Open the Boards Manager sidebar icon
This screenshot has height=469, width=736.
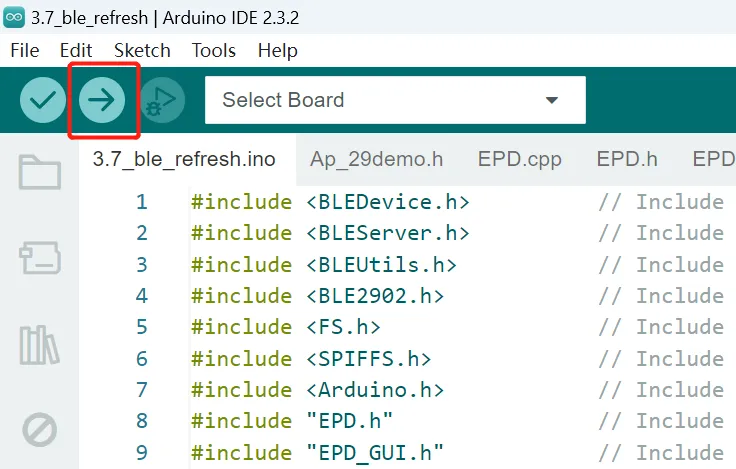[40, 258]
